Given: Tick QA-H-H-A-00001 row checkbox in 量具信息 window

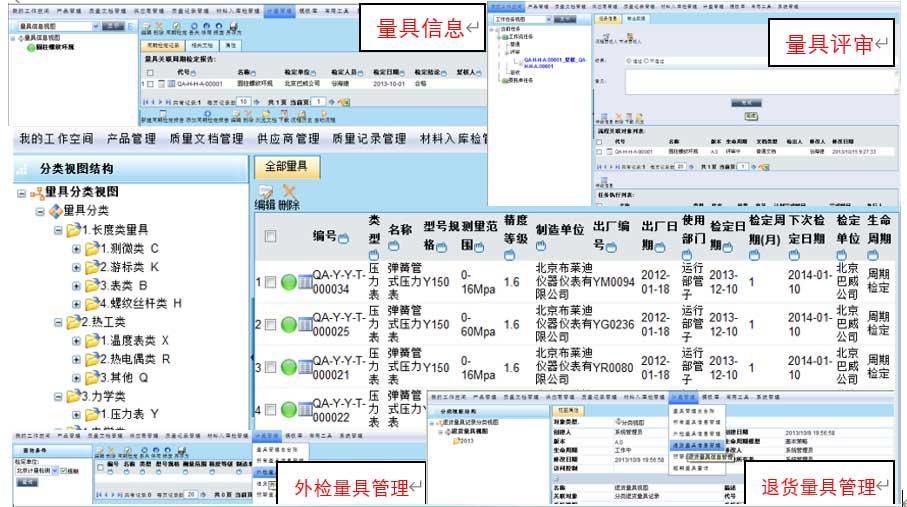Looking at the screenshot, I should coord(150,84).
